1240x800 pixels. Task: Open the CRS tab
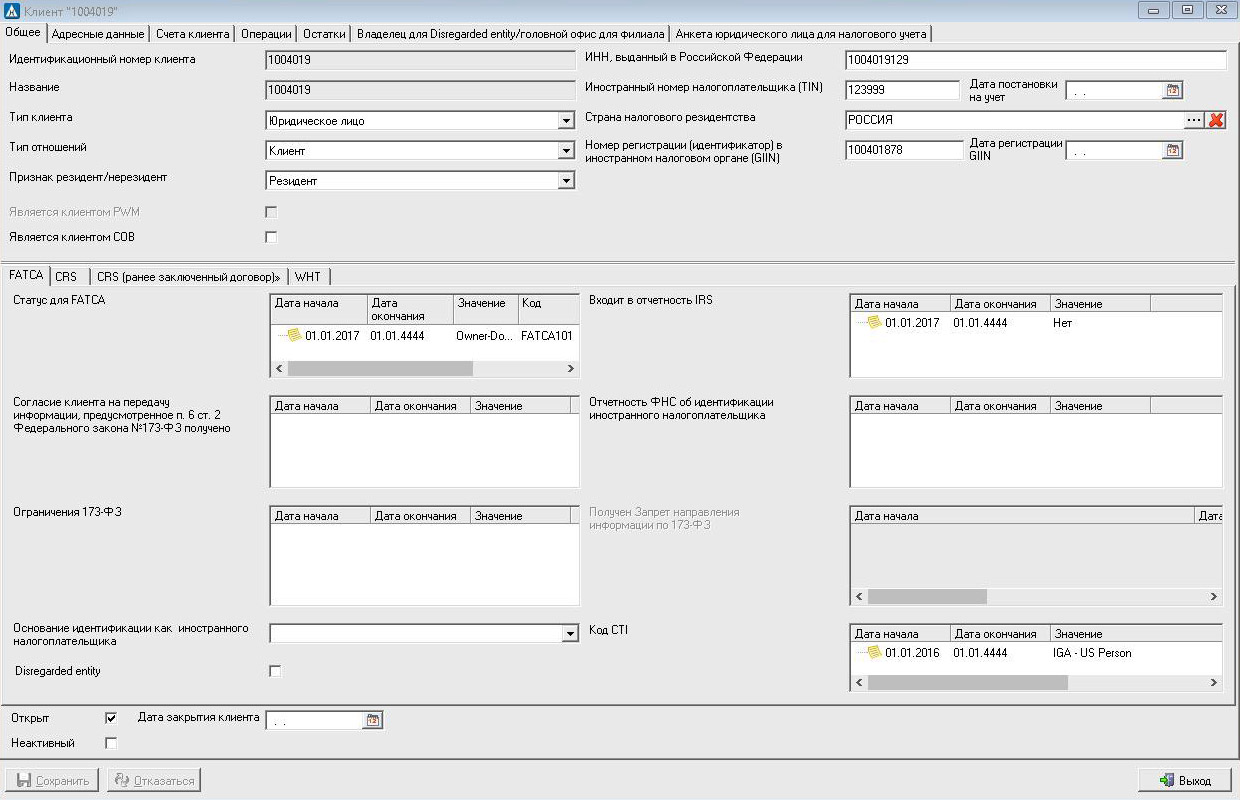(x=67, y=277)
